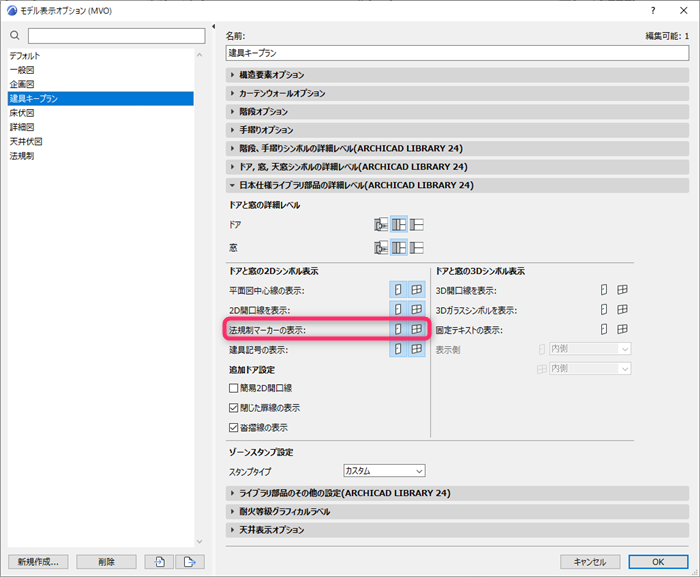Image resolution: width=700 pixels, height=577 pixels.
Task: Open the door 表示側 内側 dropdown
Action: [590, 349]
